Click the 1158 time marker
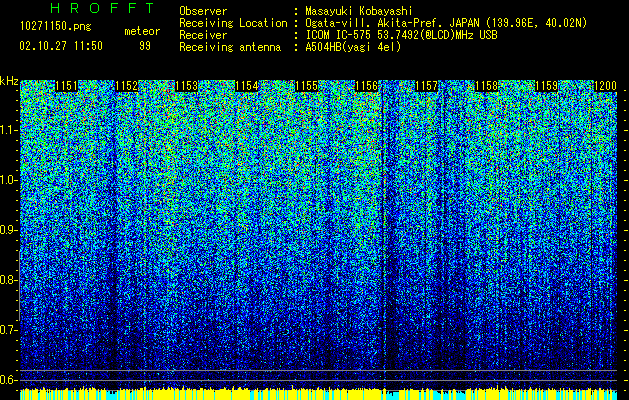Viewport: 629px width, 400px height. click(487, 86)
